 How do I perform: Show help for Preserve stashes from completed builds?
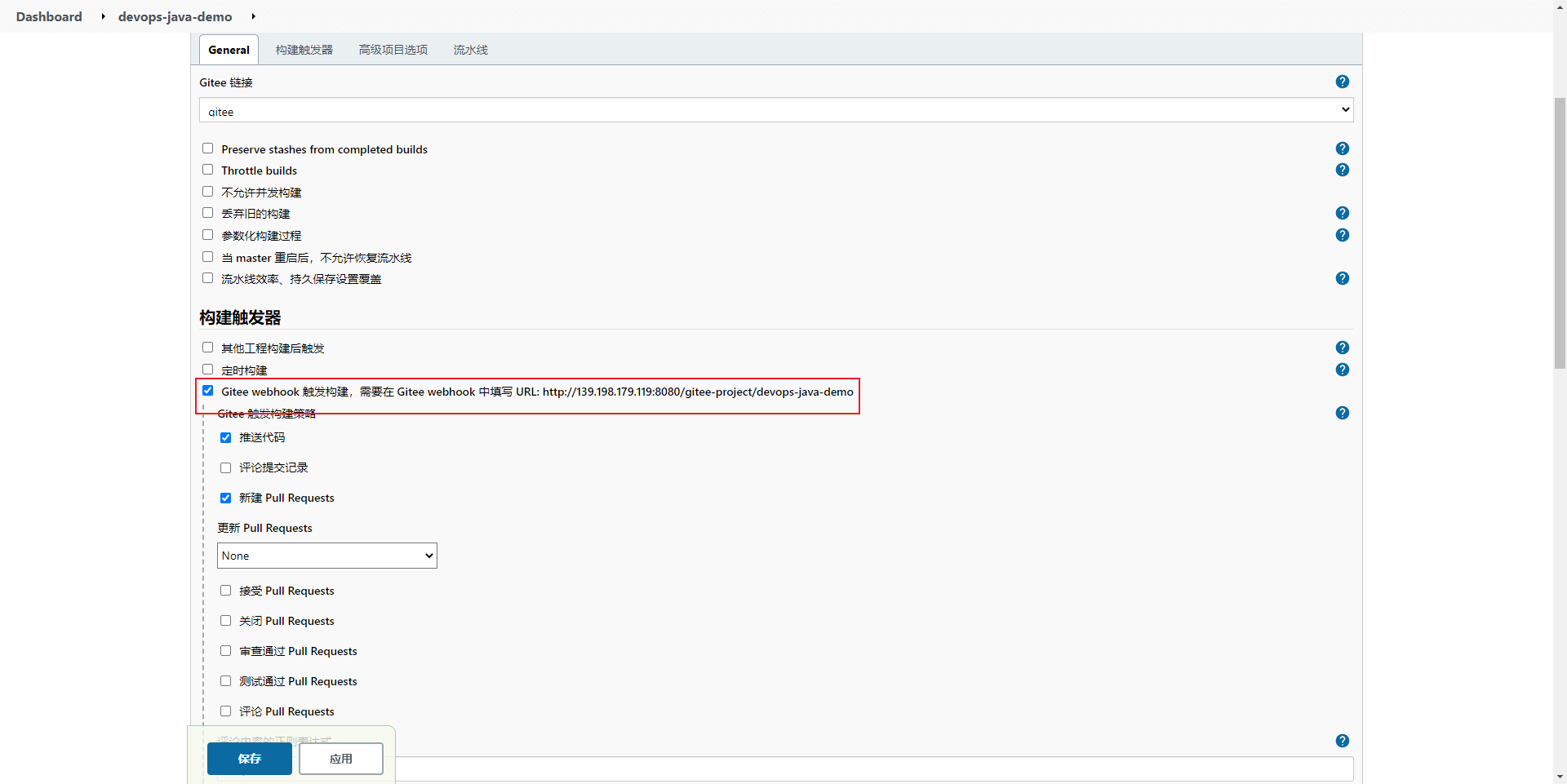[1342, 148]
